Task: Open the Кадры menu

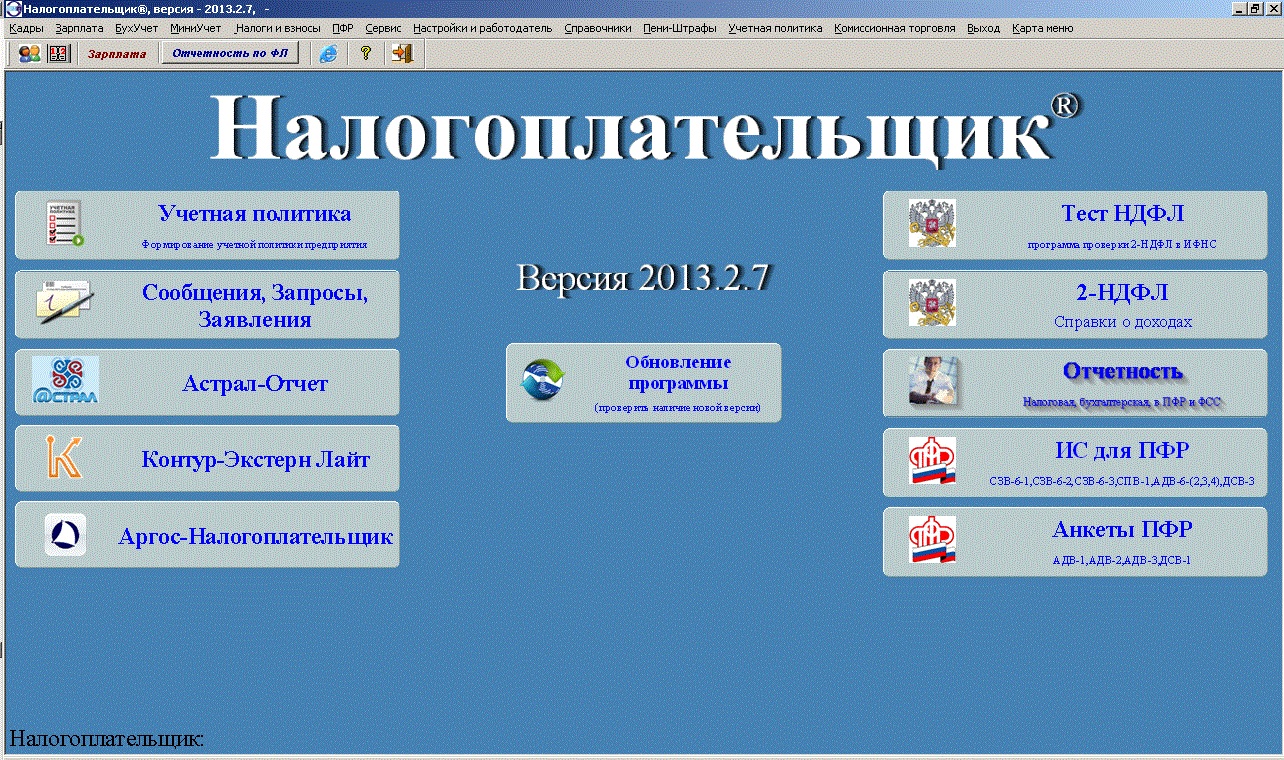Action: 26,28
